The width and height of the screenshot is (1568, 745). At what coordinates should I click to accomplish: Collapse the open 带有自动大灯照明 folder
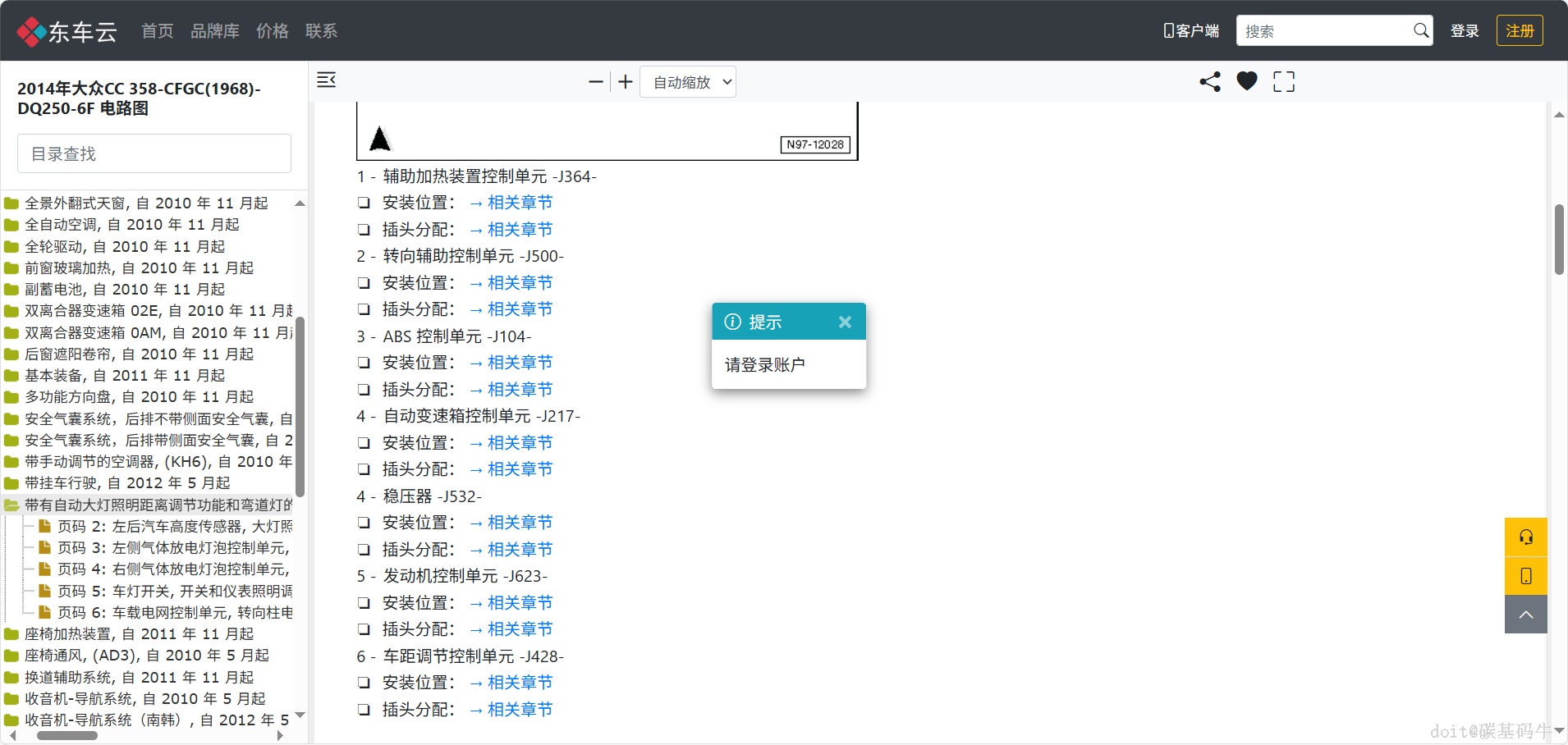click(x=11, y=505)
